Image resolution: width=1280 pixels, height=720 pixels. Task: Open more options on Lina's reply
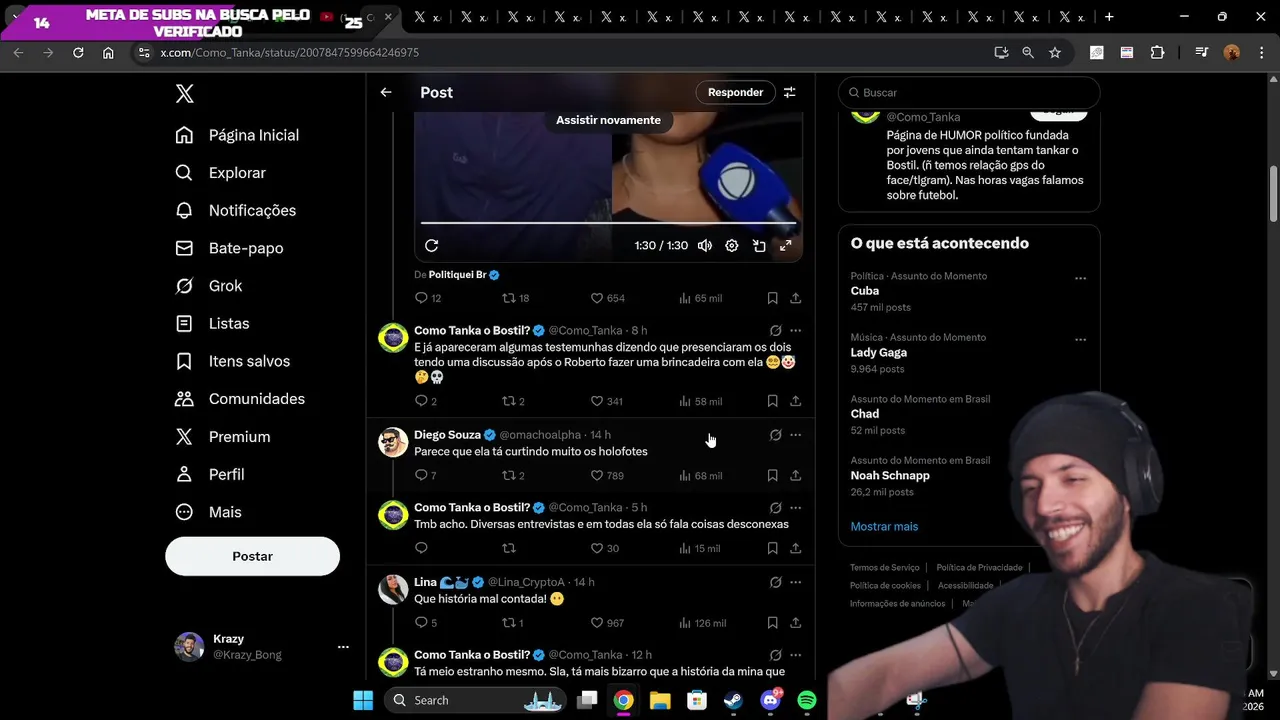[795, 582]
